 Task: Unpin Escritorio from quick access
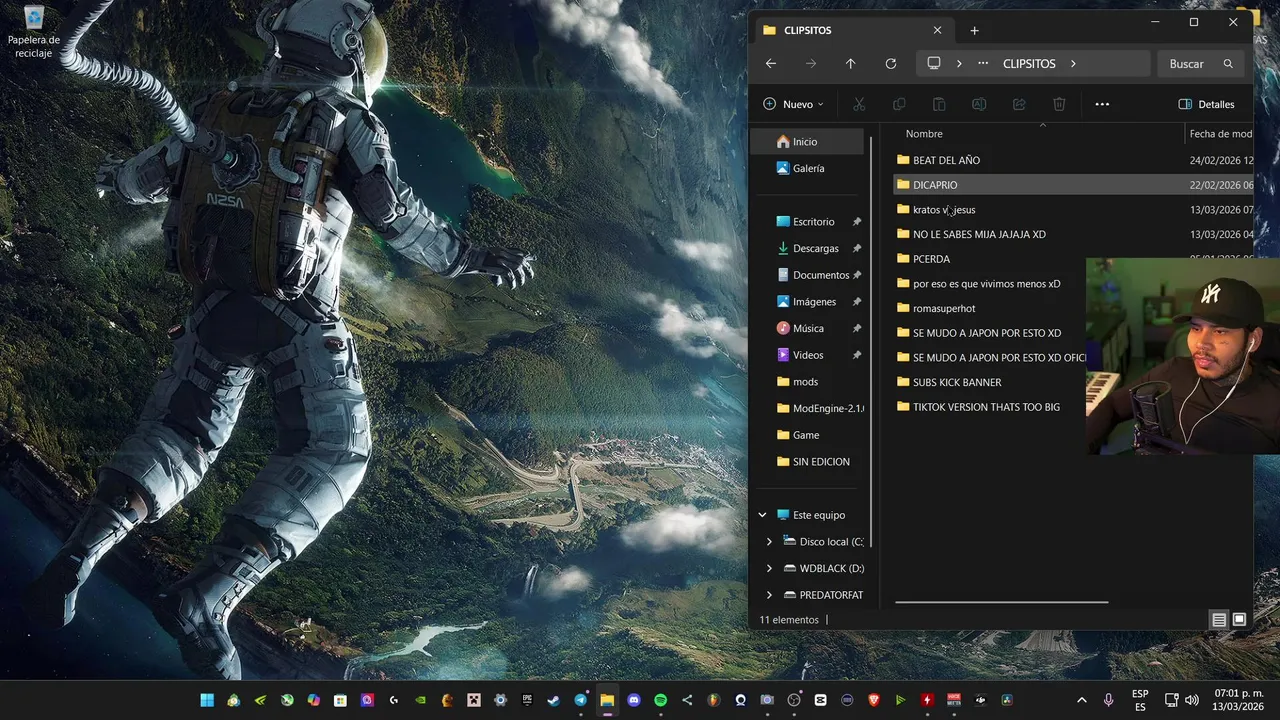coord(857,222)
